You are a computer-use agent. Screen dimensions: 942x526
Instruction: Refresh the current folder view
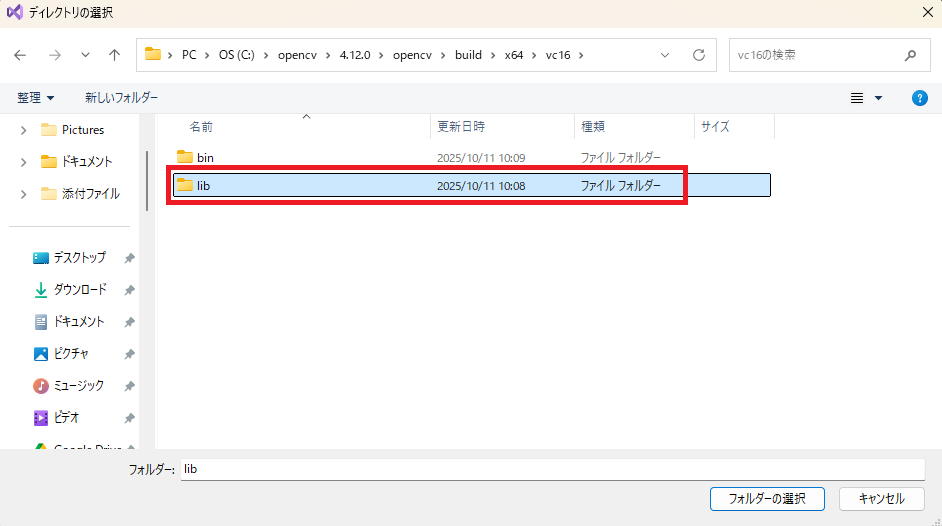(699, 55)
